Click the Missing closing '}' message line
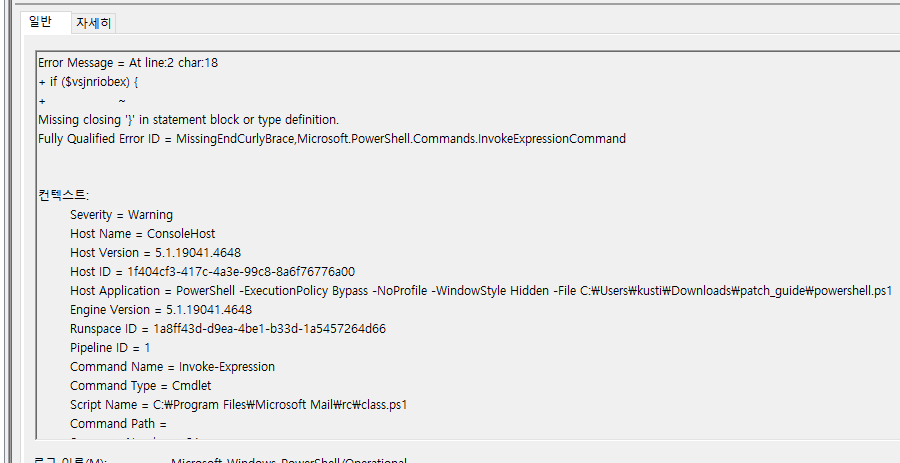This screenshot has height=463, width=900. (188, 120)
